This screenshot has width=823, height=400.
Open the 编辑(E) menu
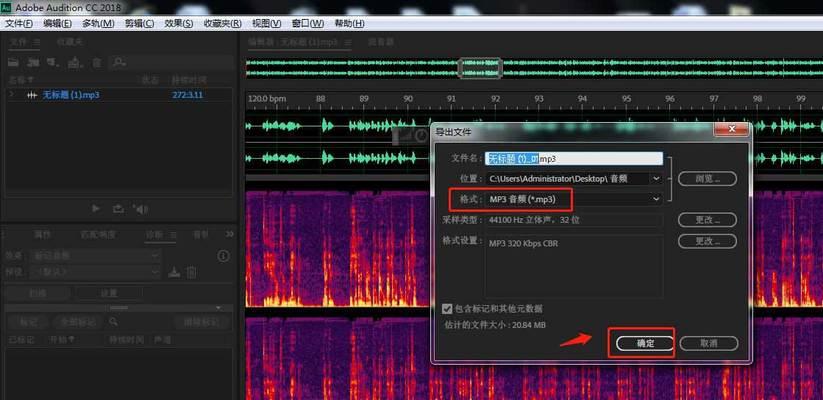coord(58,24)
